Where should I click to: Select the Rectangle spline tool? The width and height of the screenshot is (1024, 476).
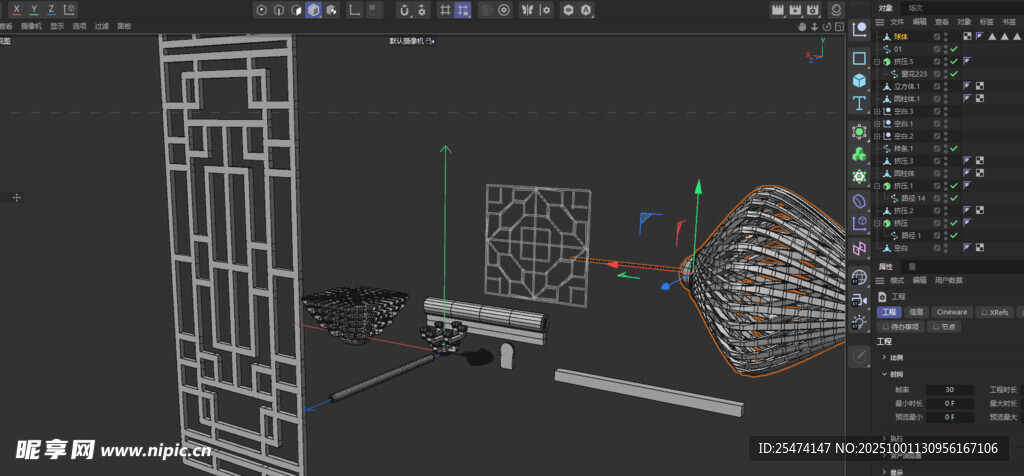859,58
